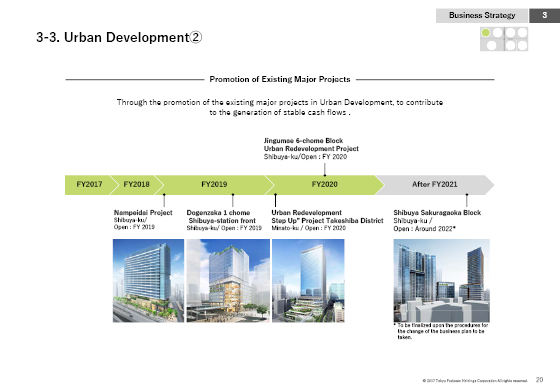This screenshot has width=560, height=388.
Task: Click 'Shibuya-station front' text
Action: click(x=222, y=221)
